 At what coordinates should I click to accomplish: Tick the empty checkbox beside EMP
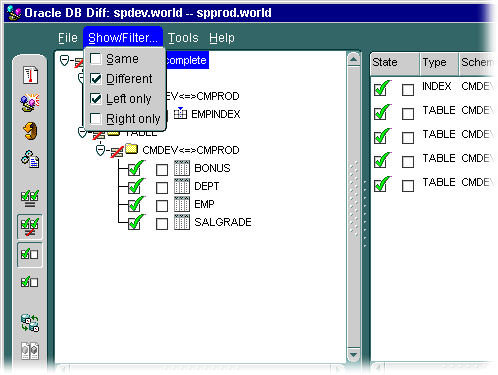point(162,206)
